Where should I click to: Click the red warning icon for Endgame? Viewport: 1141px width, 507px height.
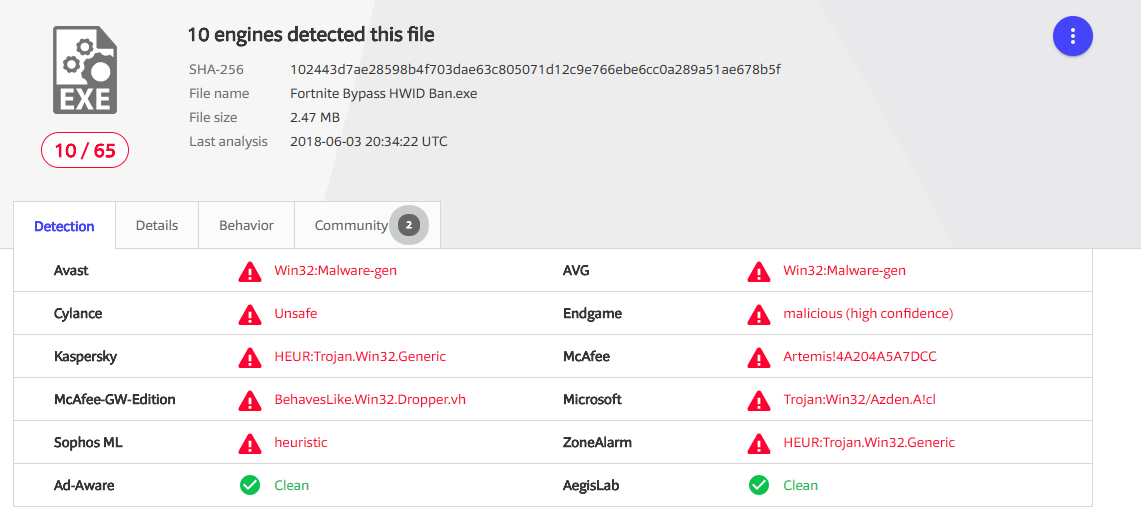759,314
